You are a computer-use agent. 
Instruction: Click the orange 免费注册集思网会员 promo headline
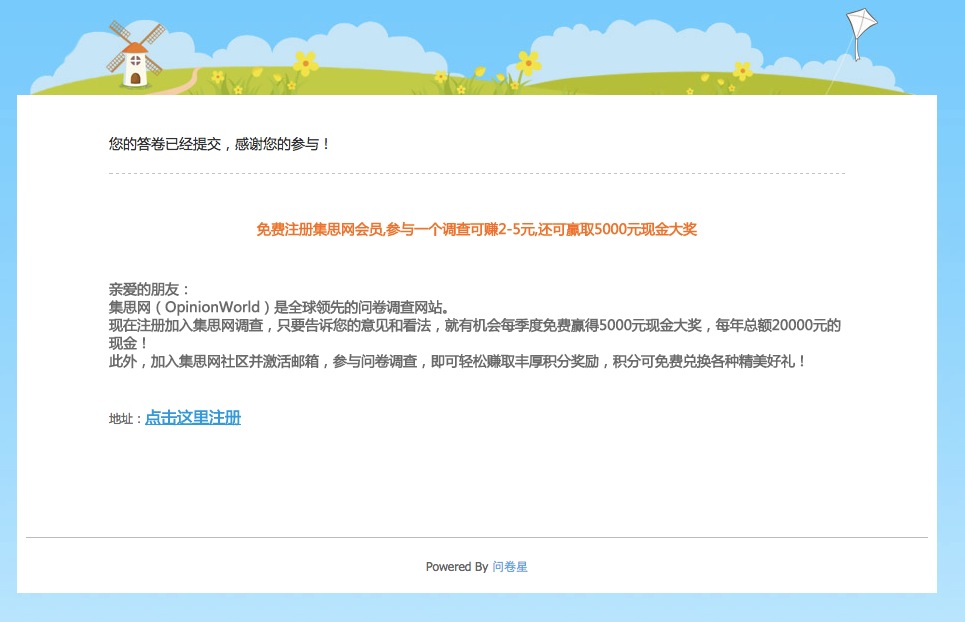coord(476,229)
